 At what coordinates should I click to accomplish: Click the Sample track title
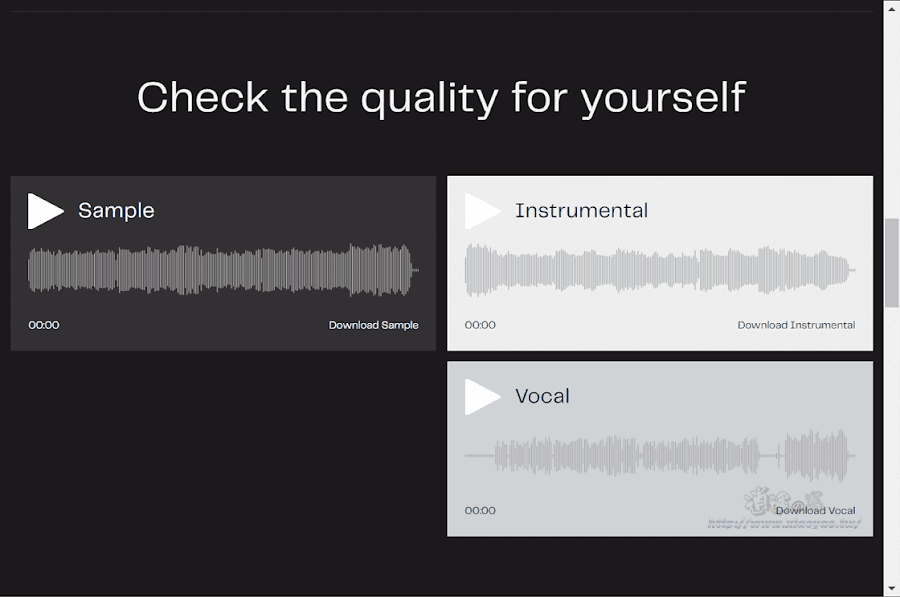pyautogui.click(x=117, y=211)
